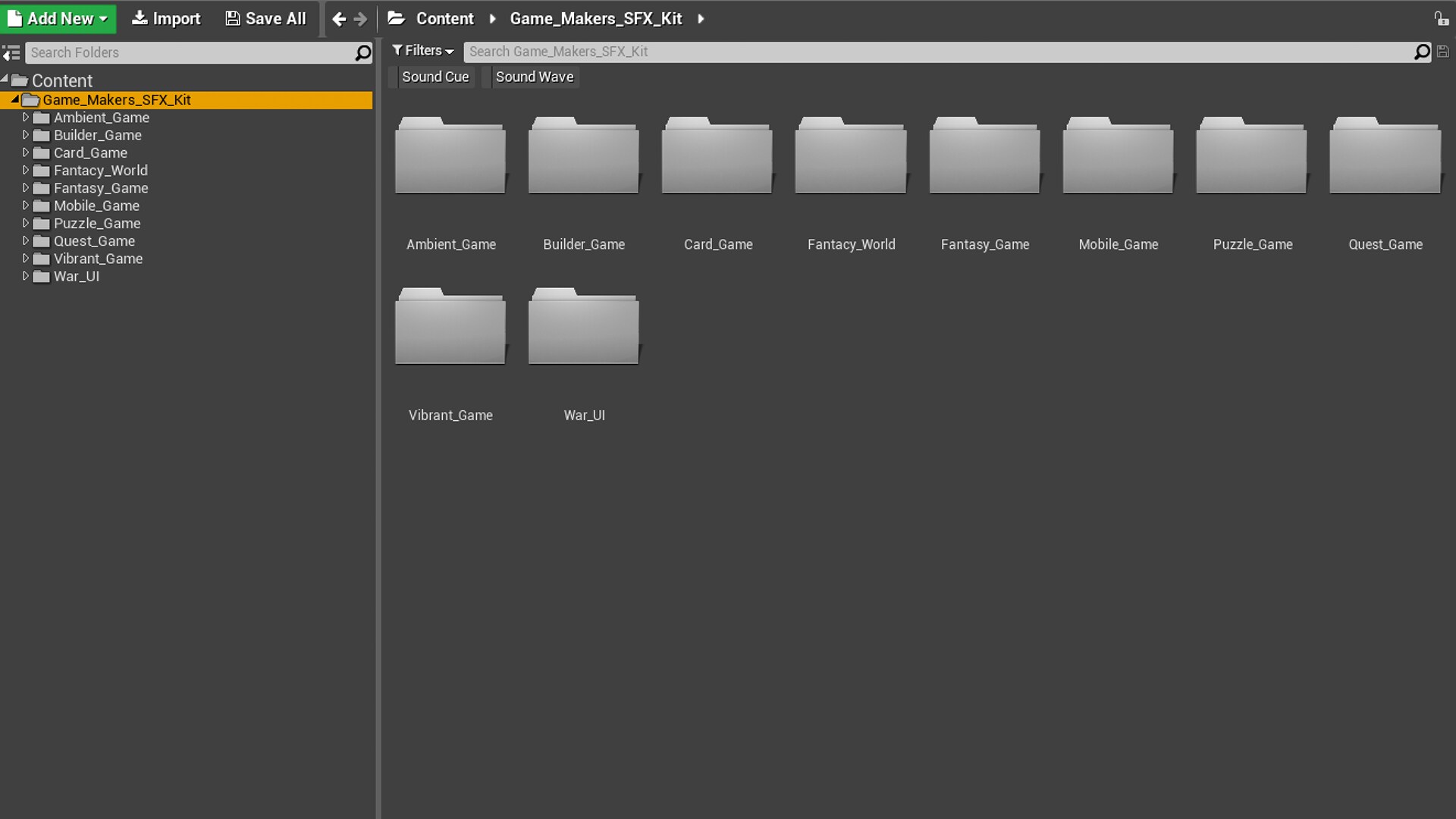Open the Filters dropdown
This screenshot has height=819, width=1456.
click(422, 50)
